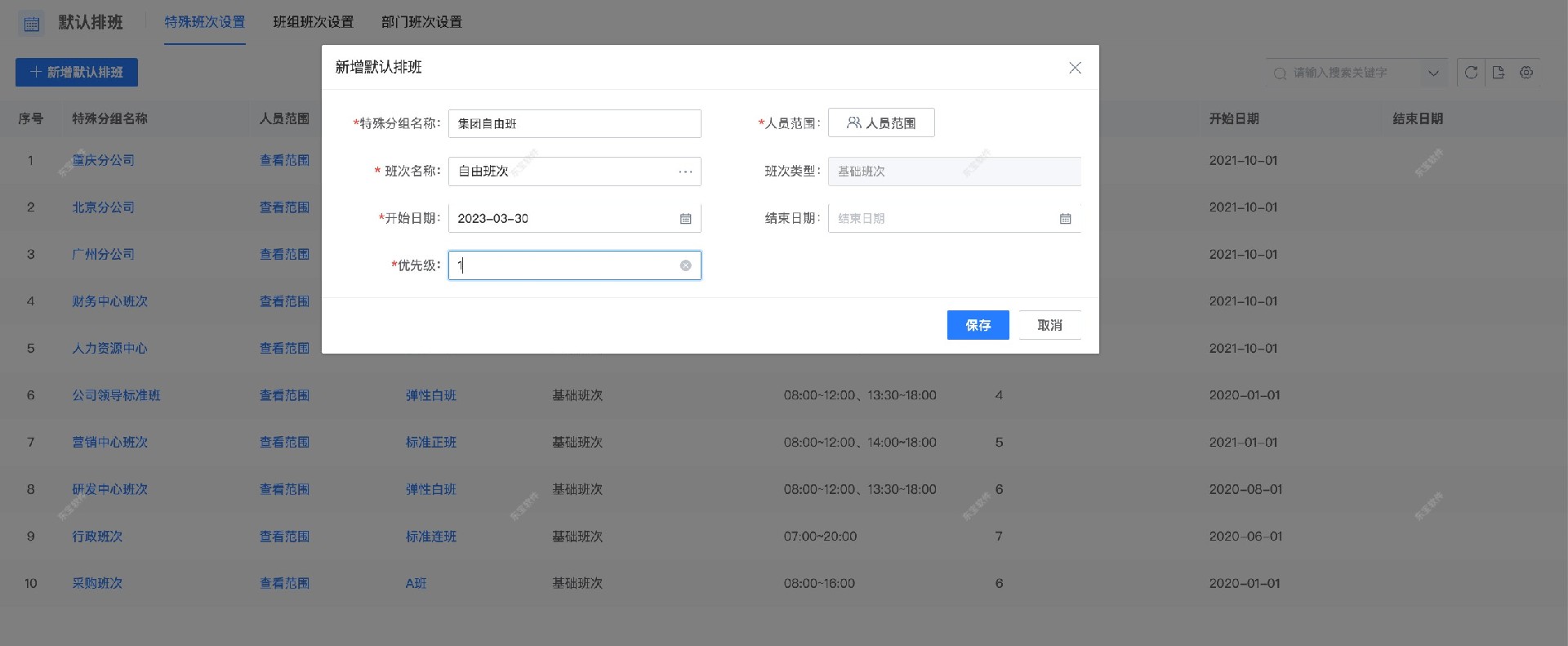The height and width of the screenshot is (646, 1568).
Task: Click the refresh icon in the toolbar
Action: click(x=1471, y=73)
